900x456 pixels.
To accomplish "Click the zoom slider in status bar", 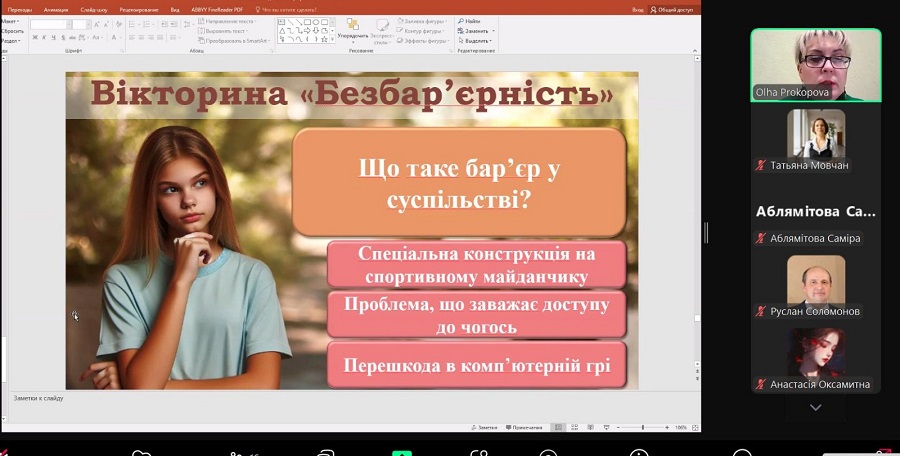I will pos(641,427).
